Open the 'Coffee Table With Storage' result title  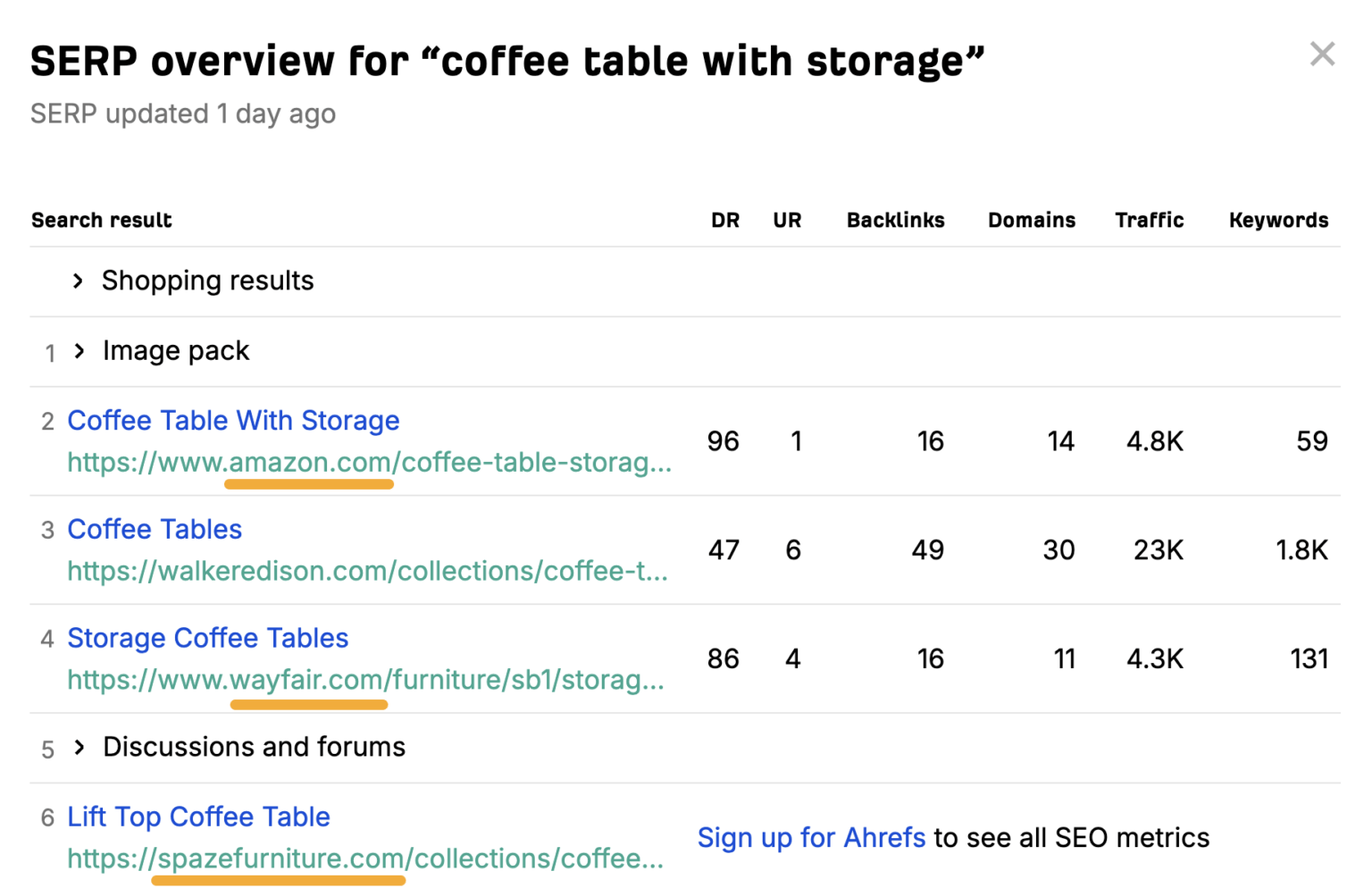point(233,421)
